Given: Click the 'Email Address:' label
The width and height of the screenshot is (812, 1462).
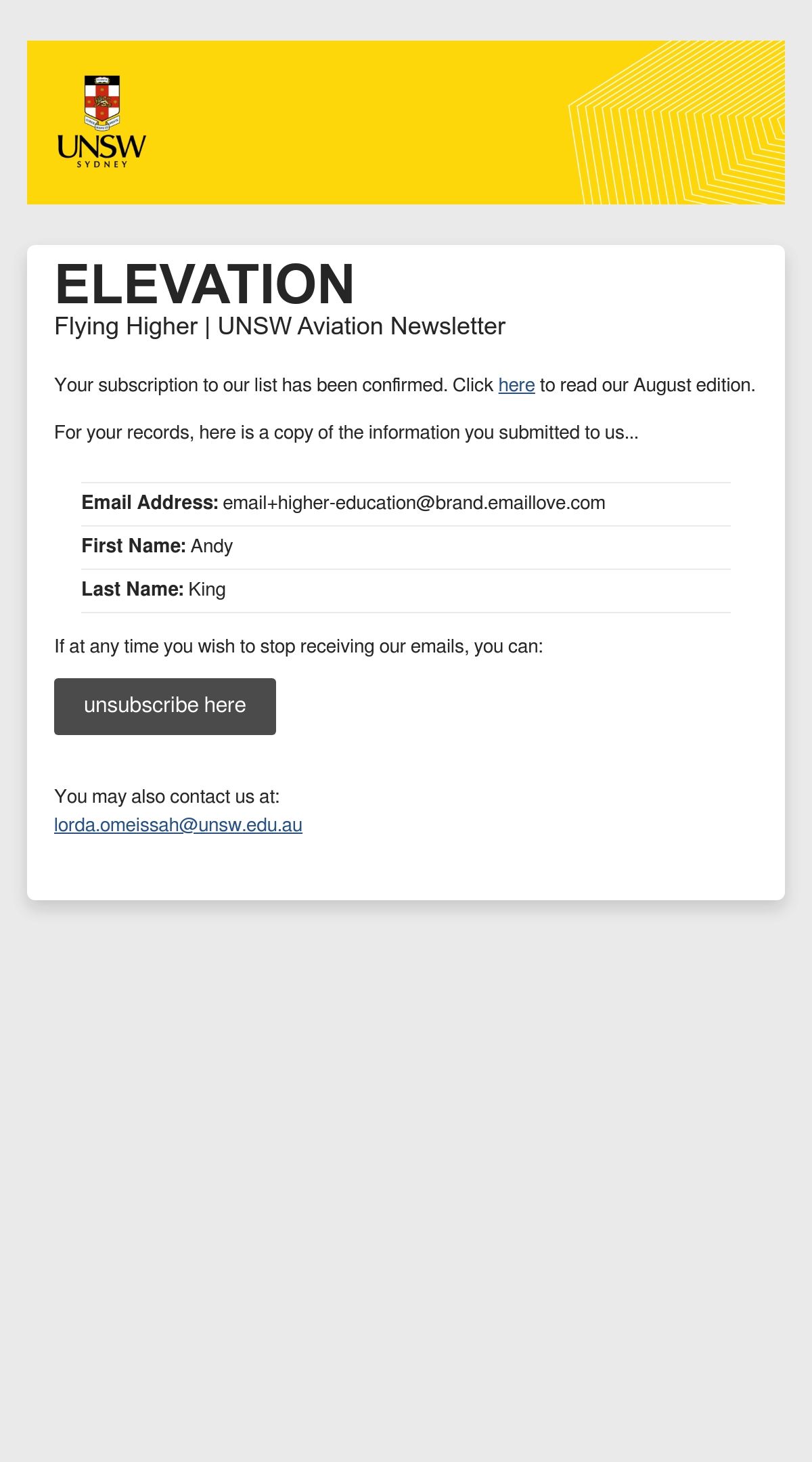Looking at the screenshot, I should [x=150, y=503].
